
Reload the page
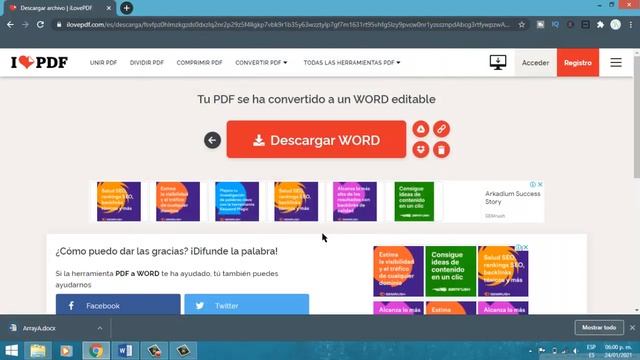40,24
